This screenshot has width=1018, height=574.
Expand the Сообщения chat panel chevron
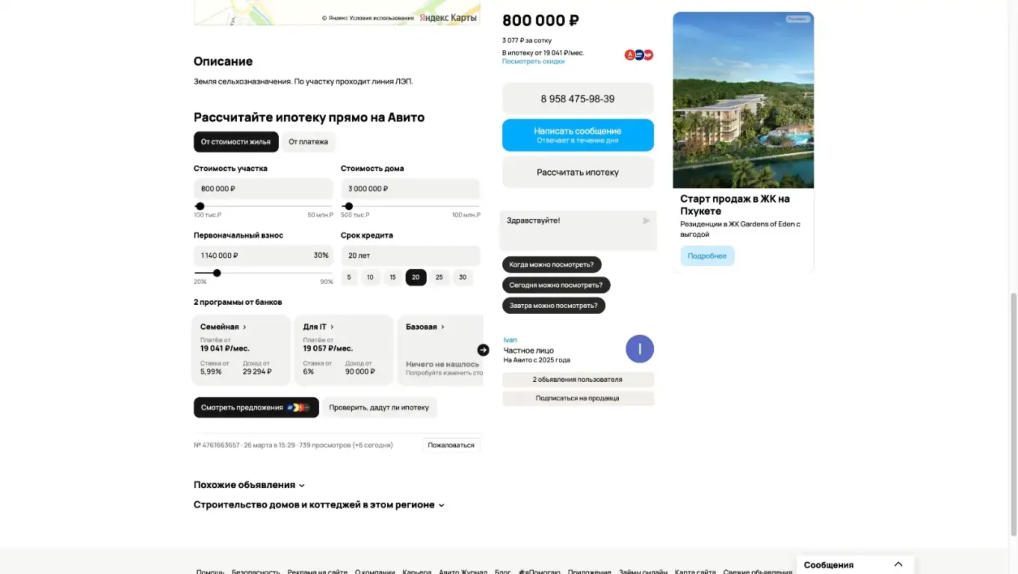coord(898,564)
